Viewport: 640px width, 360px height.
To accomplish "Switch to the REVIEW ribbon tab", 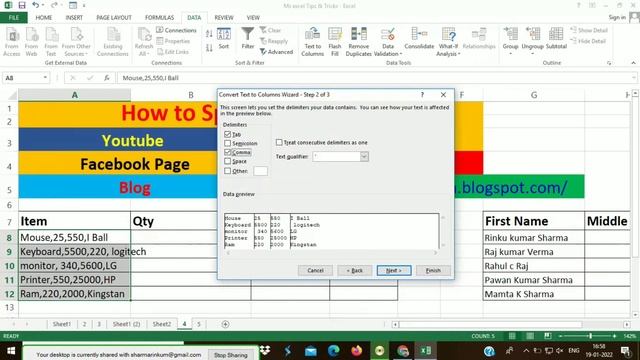I will [x=224, y=18].
